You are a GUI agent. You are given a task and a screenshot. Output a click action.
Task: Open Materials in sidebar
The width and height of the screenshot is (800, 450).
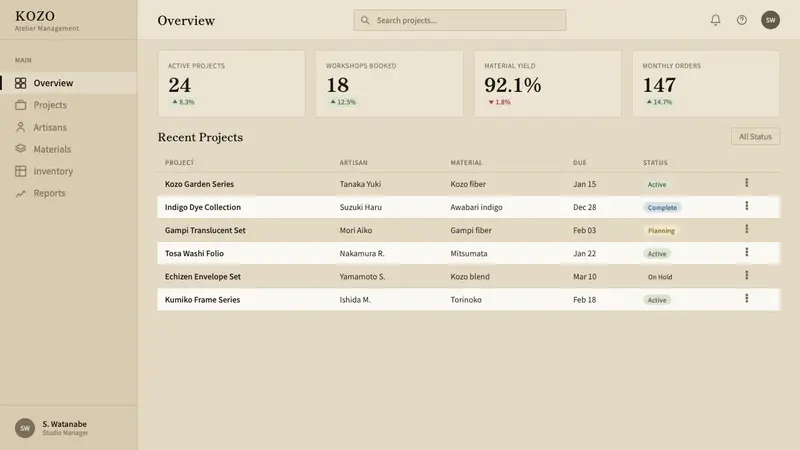pyautogui.click(x=68, y=149)
